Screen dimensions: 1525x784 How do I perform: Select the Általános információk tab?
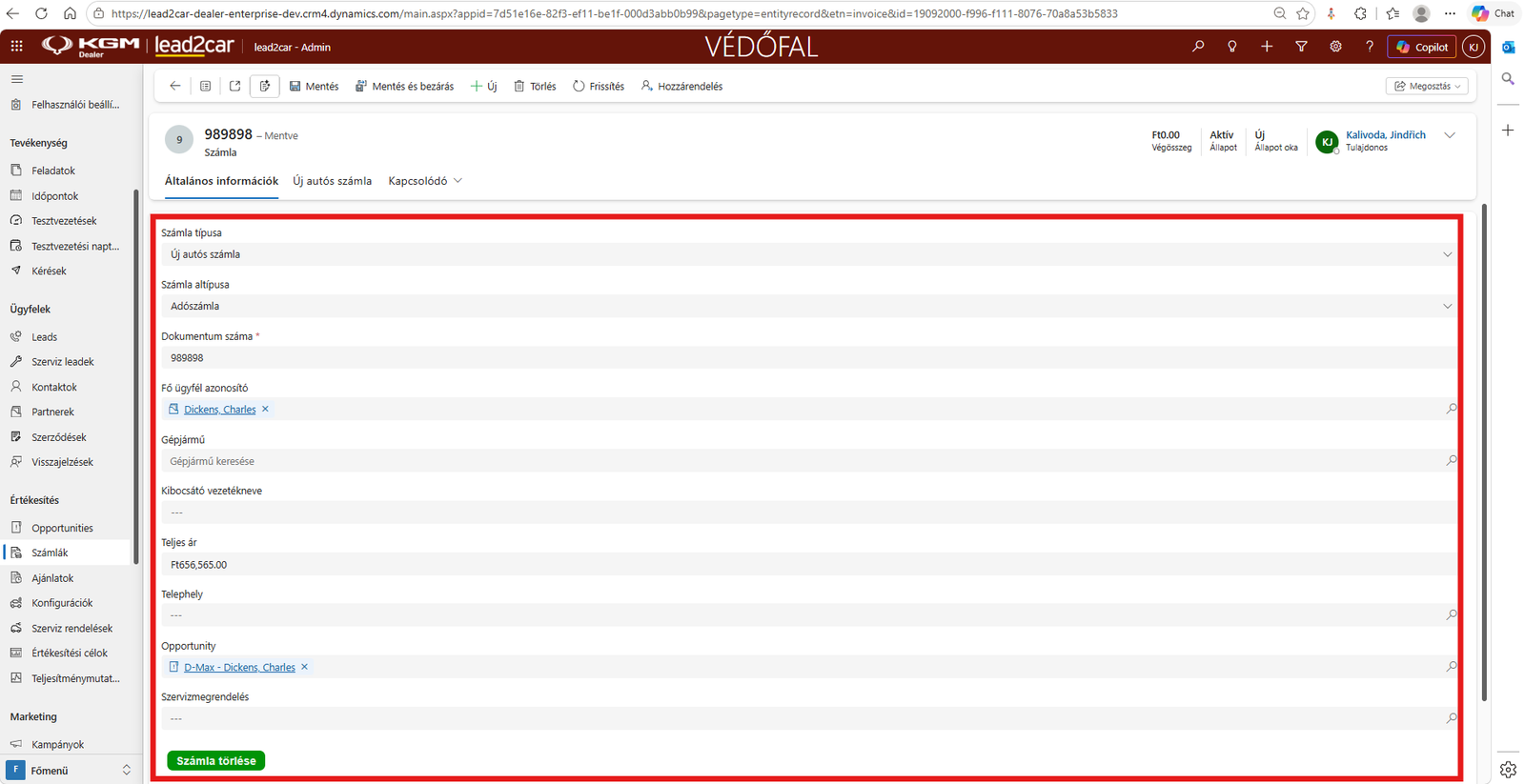coord(221,181)
